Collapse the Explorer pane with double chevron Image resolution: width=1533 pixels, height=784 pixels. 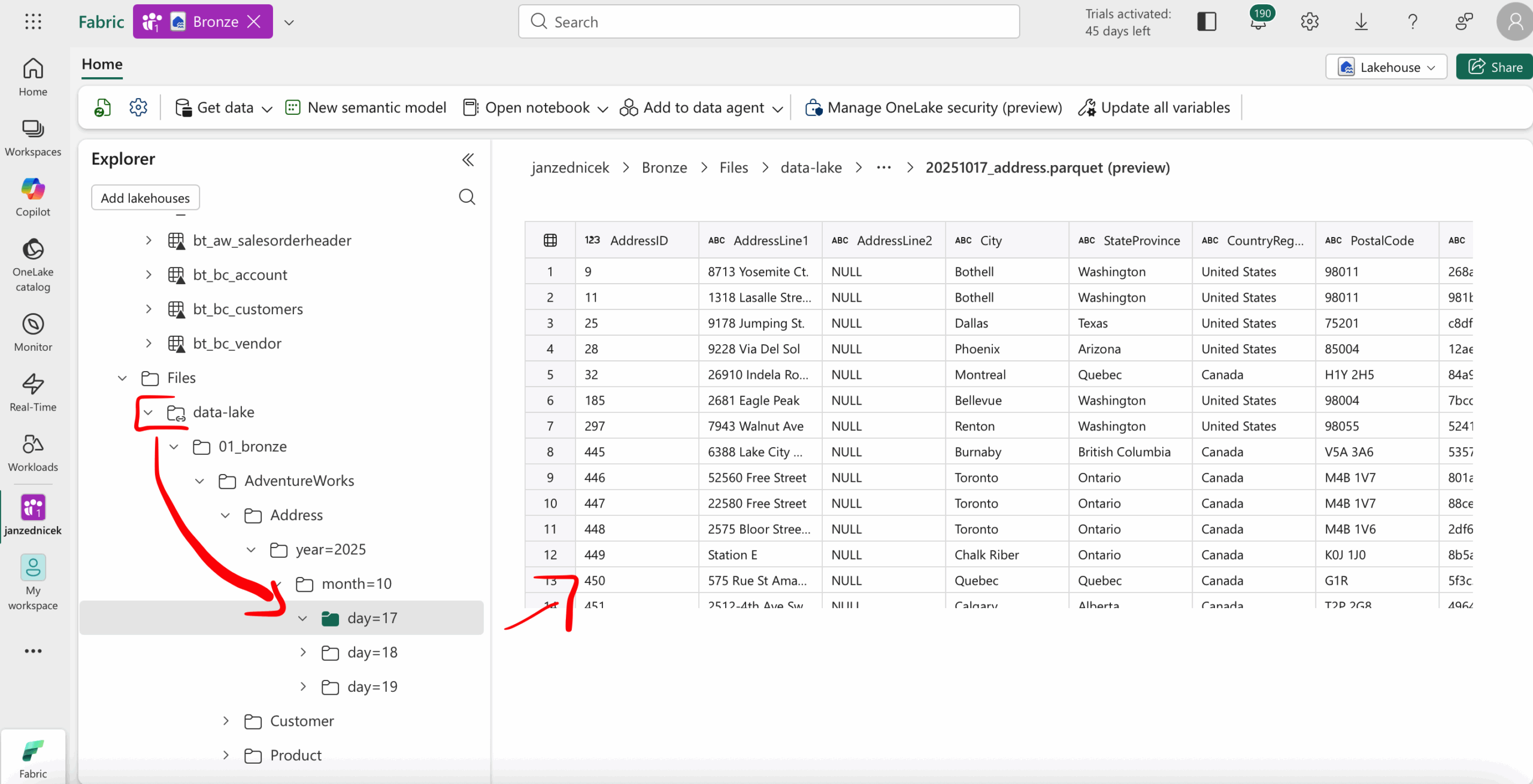tap(468, 159)
